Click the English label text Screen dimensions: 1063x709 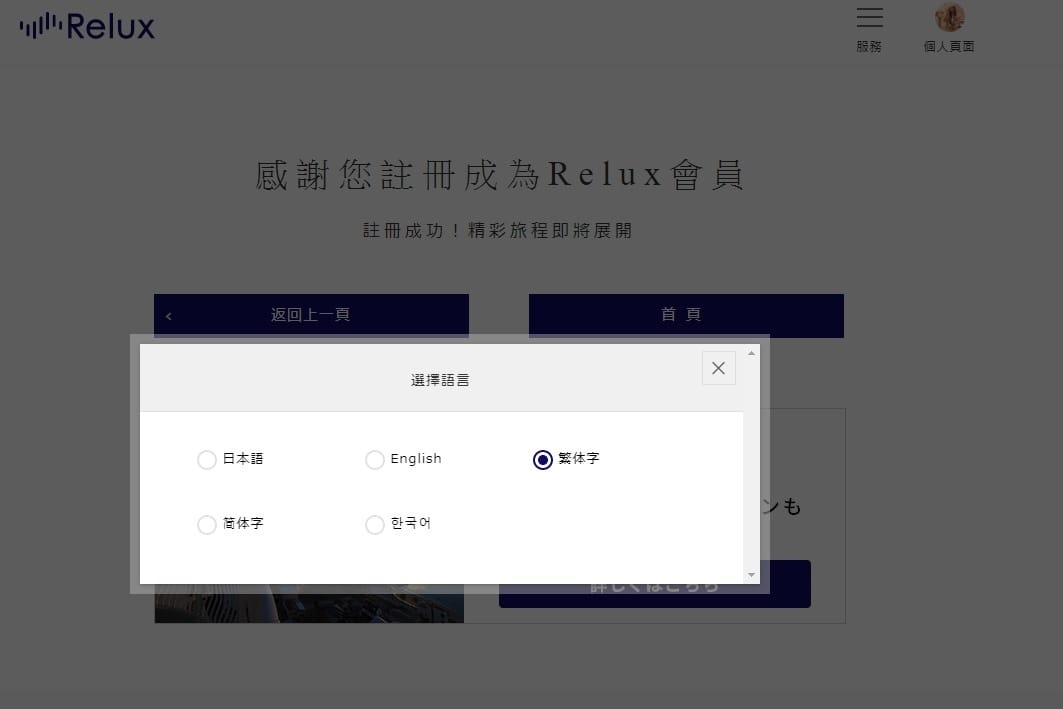tap(416, 459)
